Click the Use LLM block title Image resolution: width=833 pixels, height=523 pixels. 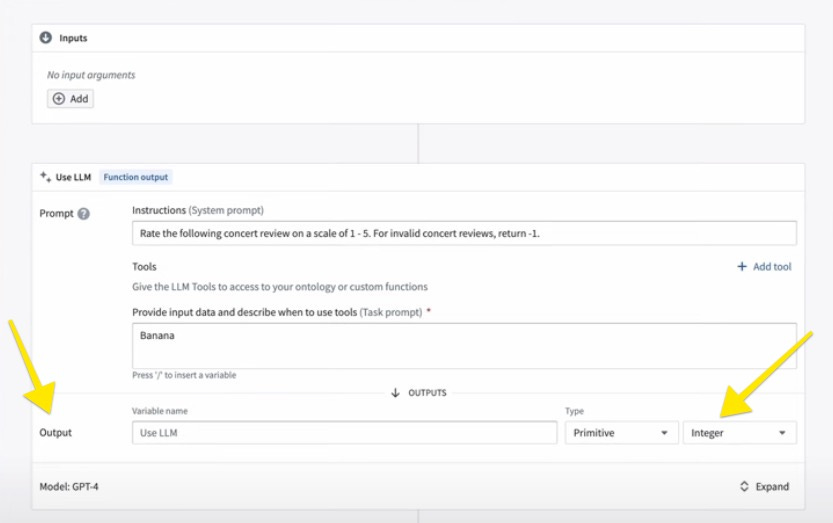coord(73,177)
